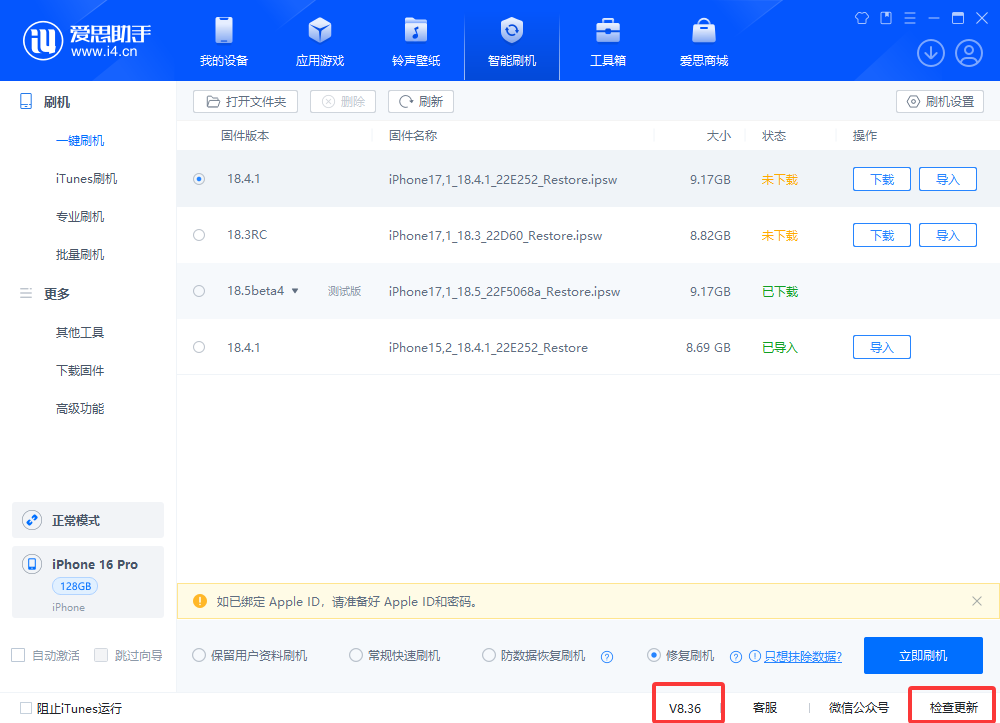Open 我的设备 device icon in top navigation
Viewport: 1000px width, 723px height.
[224, 31]
